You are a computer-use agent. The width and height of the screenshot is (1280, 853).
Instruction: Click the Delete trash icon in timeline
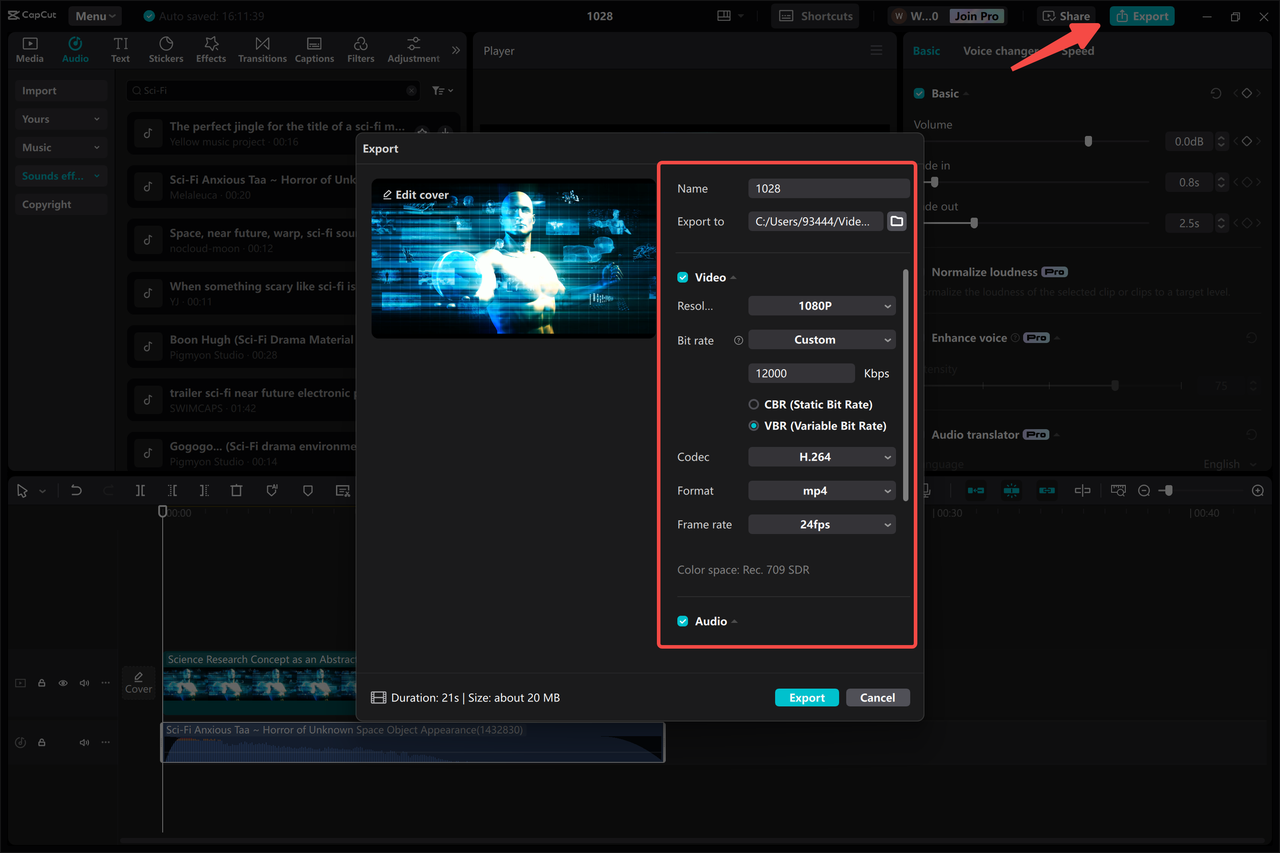236,490
